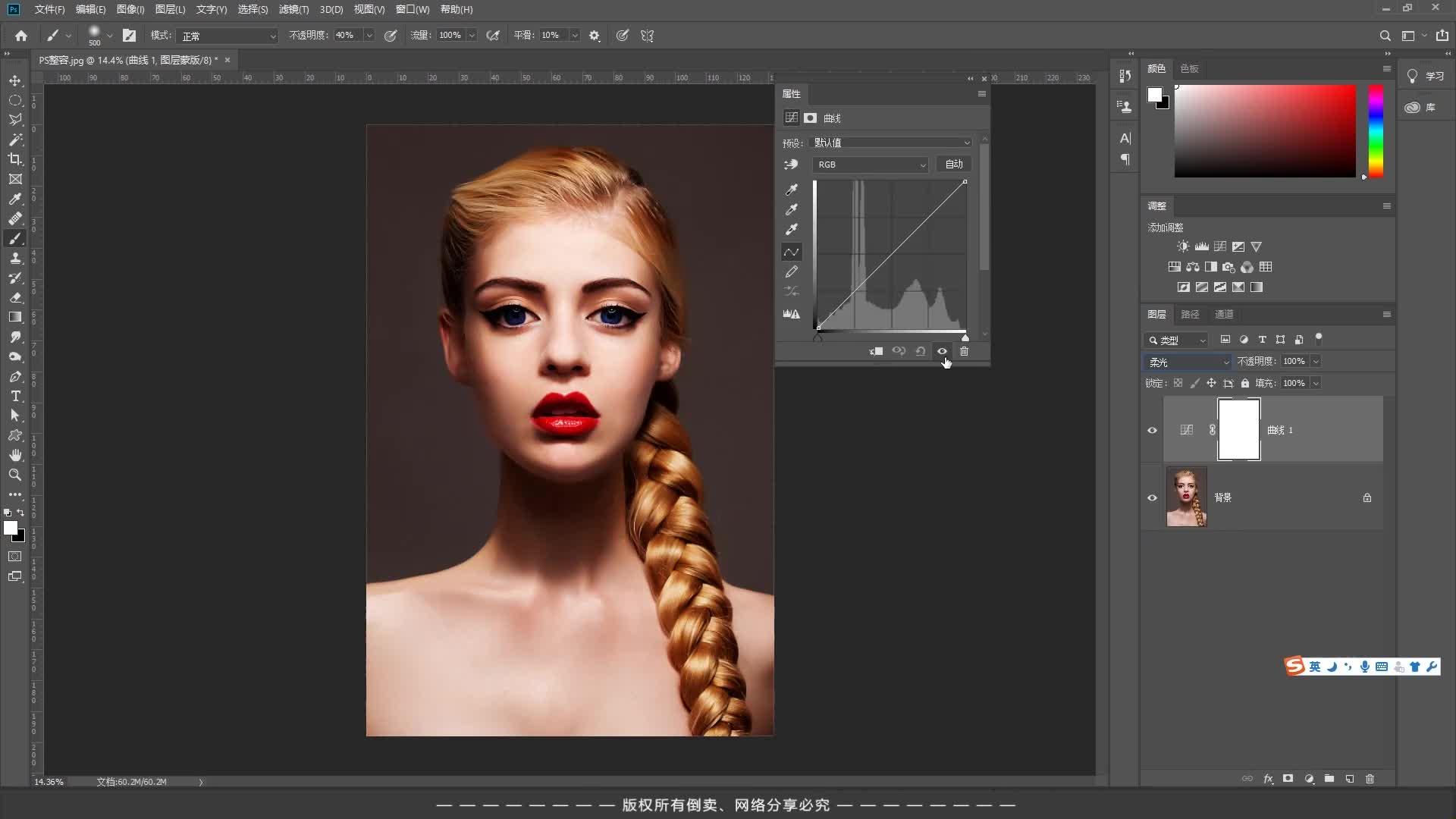Open the 学习 panel button

point(1426,76)
